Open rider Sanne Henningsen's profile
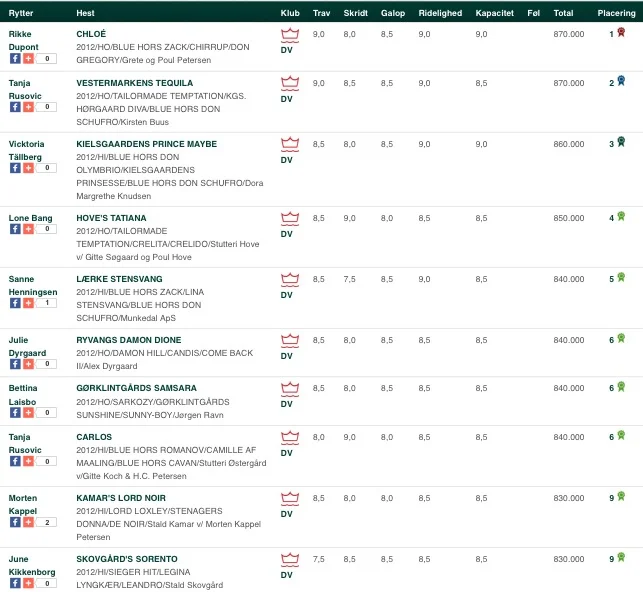Screen dimensions: 643x592 (x=33, y=286)
